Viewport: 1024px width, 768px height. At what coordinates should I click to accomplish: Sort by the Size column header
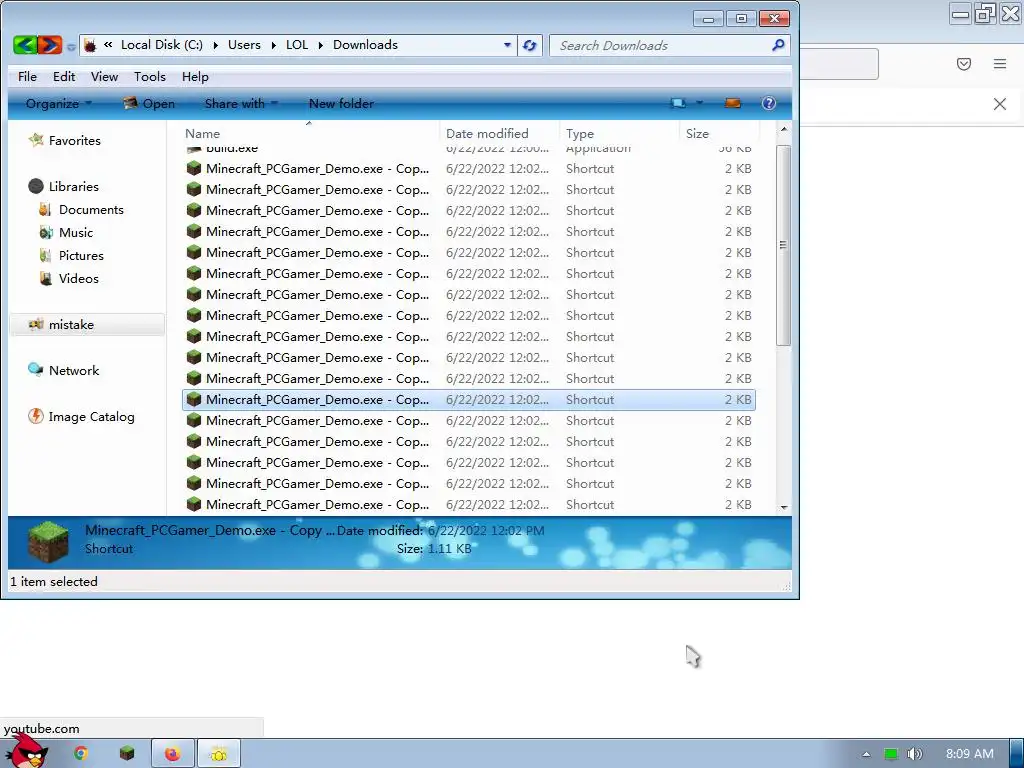point(718,133)
